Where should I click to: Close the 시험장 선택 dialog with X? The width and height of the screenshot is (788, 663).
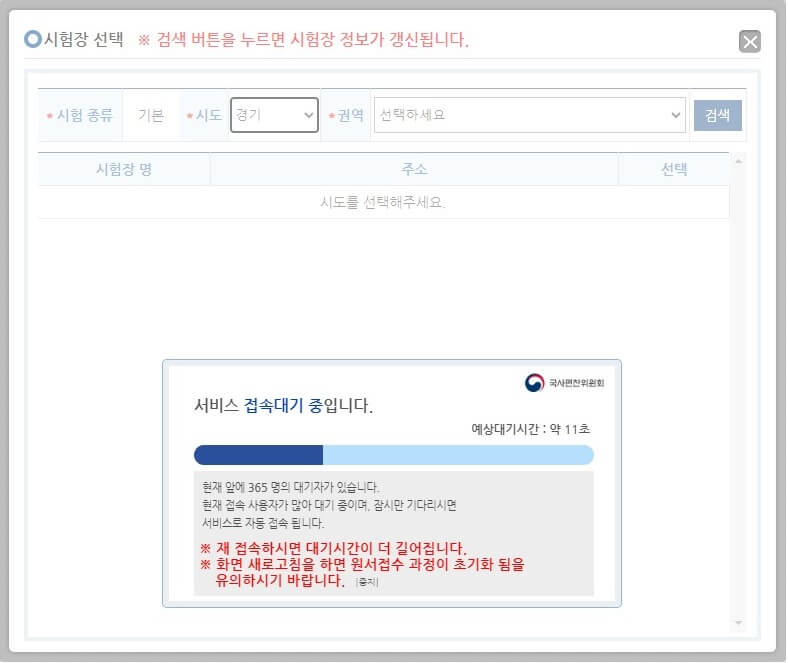click(749, 41)
